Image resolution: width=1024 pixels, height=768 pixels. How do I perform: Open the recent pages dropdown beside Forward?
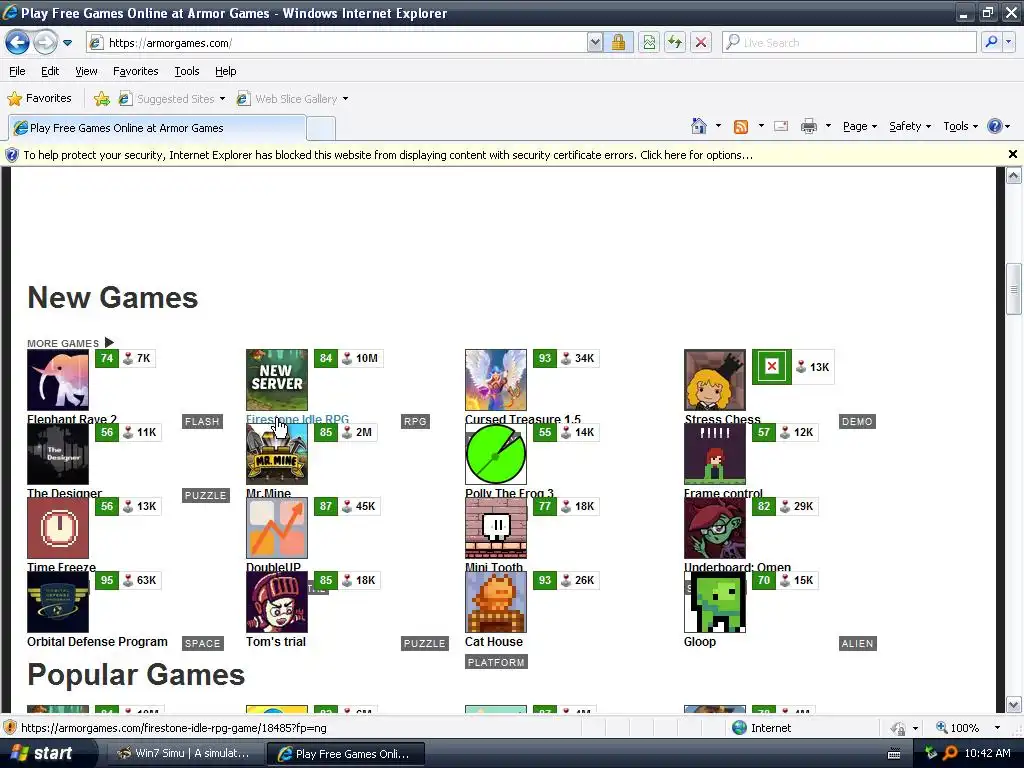click(67, 43)
